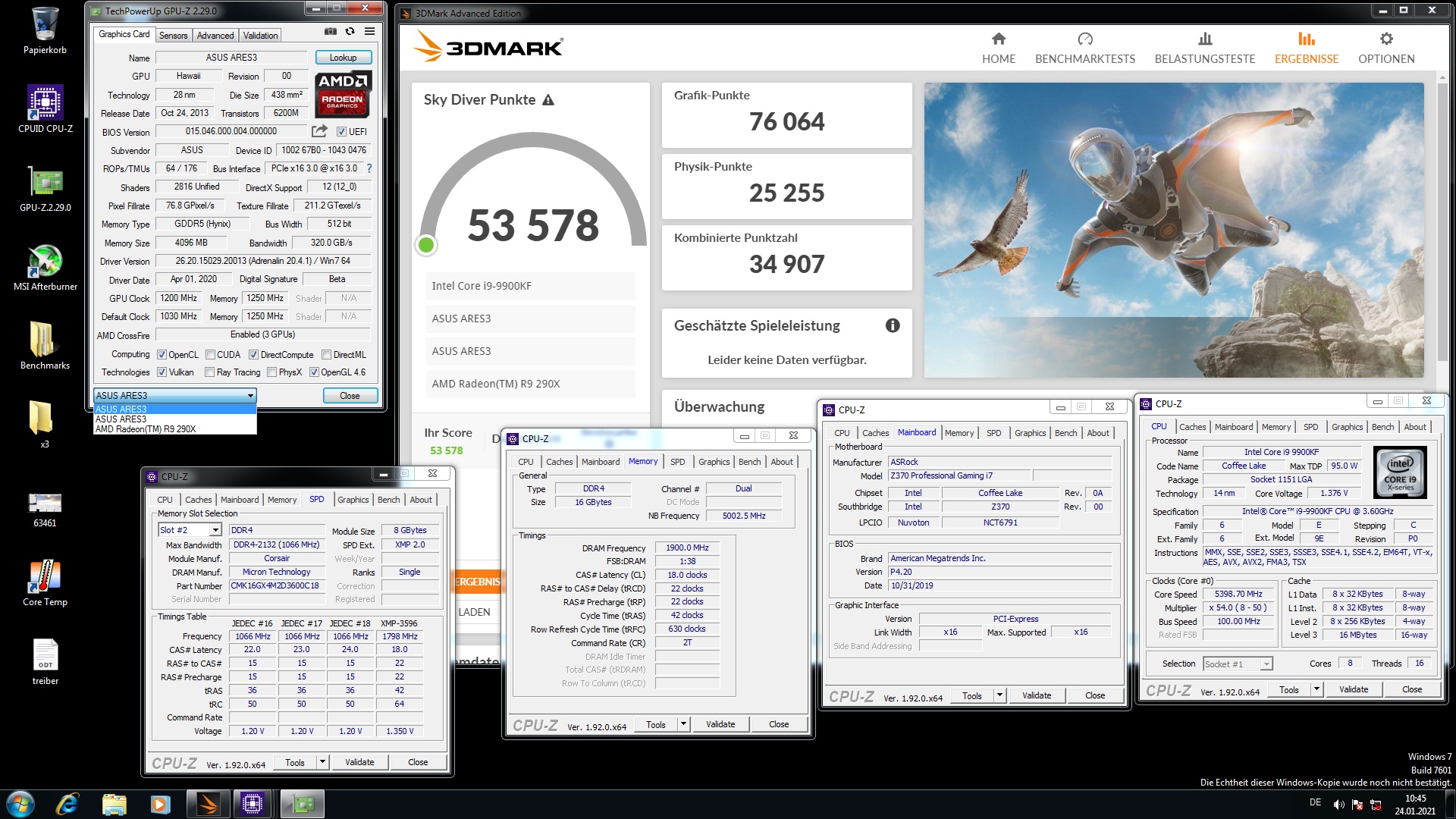Click the GPU-Z screenshot camera icon
The image size is (1456, 819).
(x=331, y=32)
